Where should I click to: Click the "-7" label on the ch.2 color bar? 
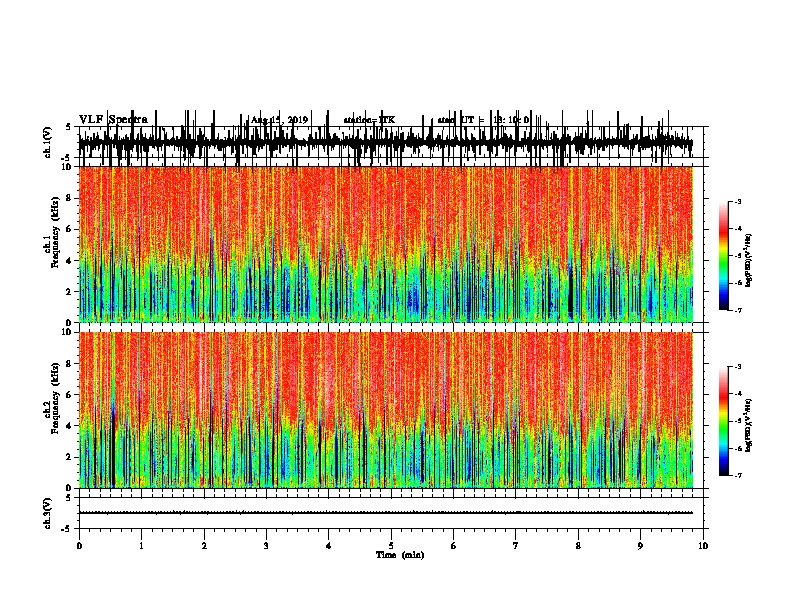[738, 475]
